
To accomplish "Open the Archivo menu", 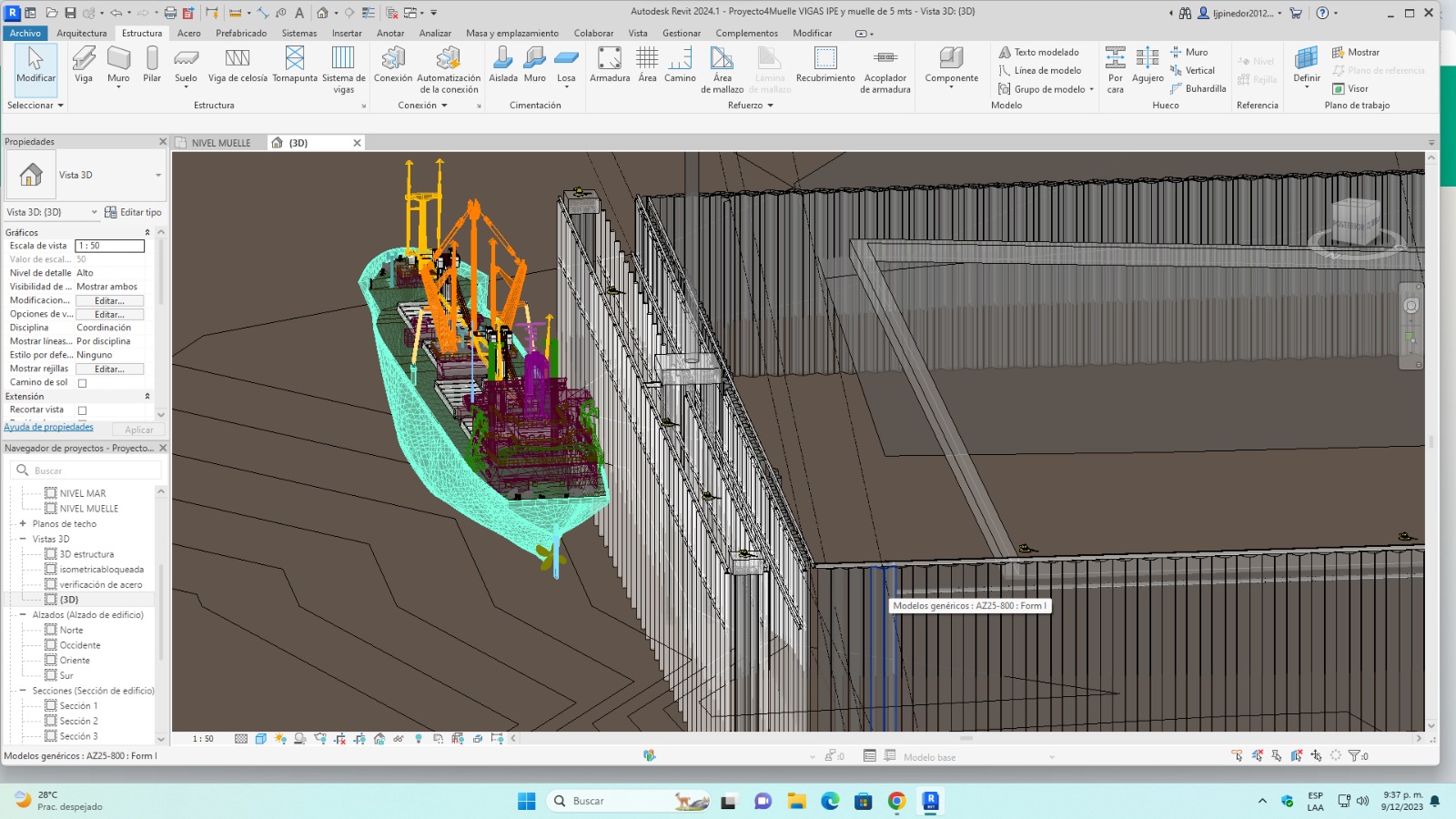I will pyautogui.click(x=25, y=33).
